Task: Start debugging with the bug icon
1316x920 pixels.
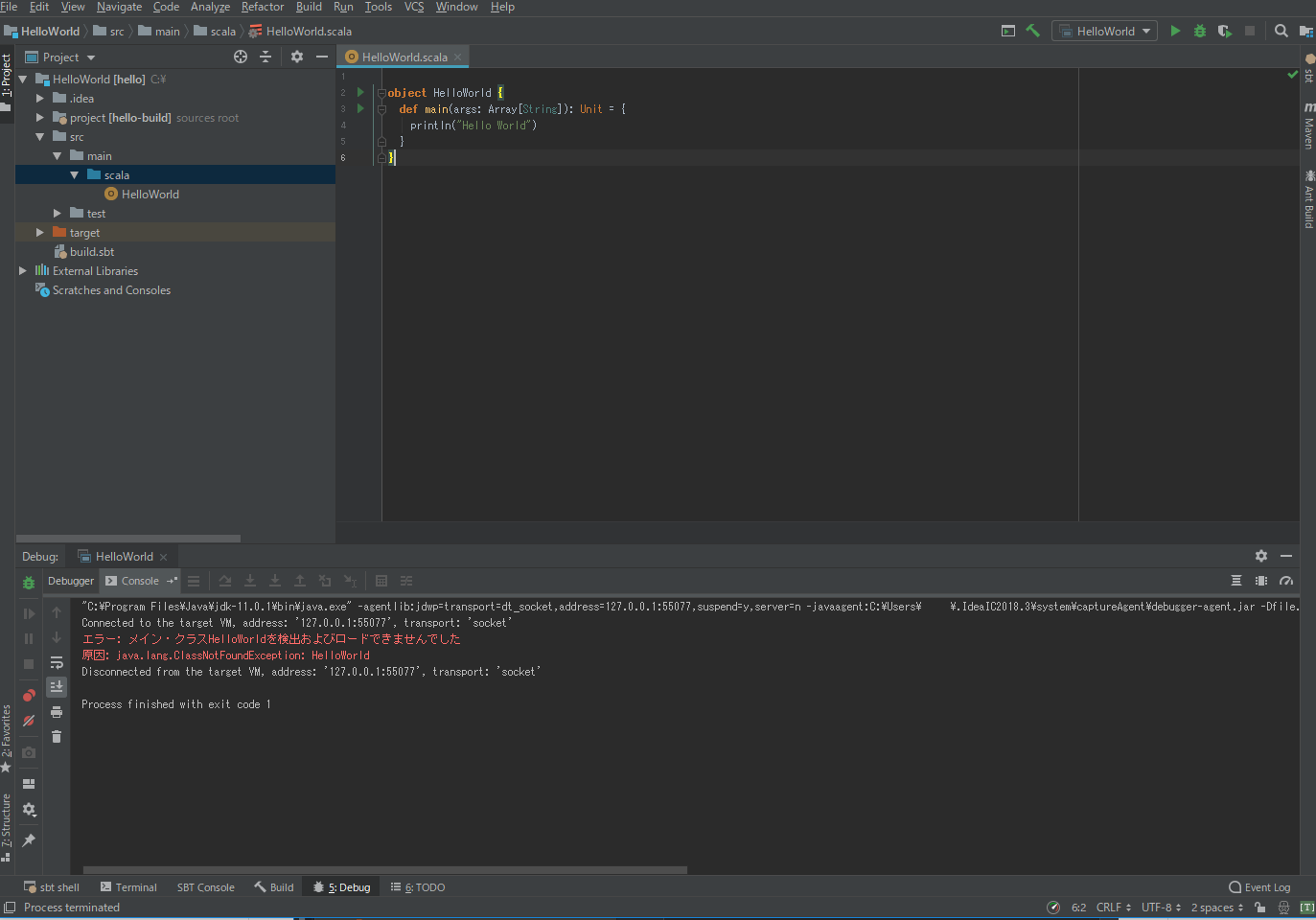Action: pyautogui.click(x=1199, y=30)
